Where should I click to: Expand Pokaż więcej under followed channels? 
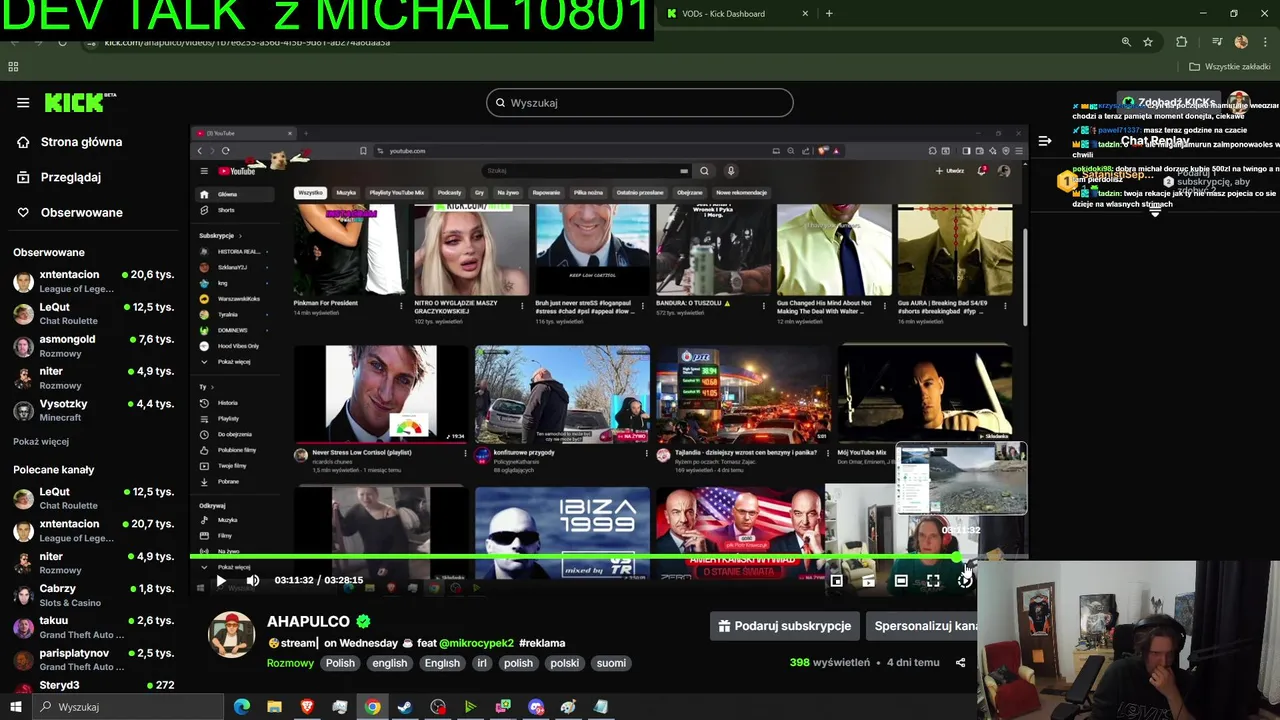(41, 441)
